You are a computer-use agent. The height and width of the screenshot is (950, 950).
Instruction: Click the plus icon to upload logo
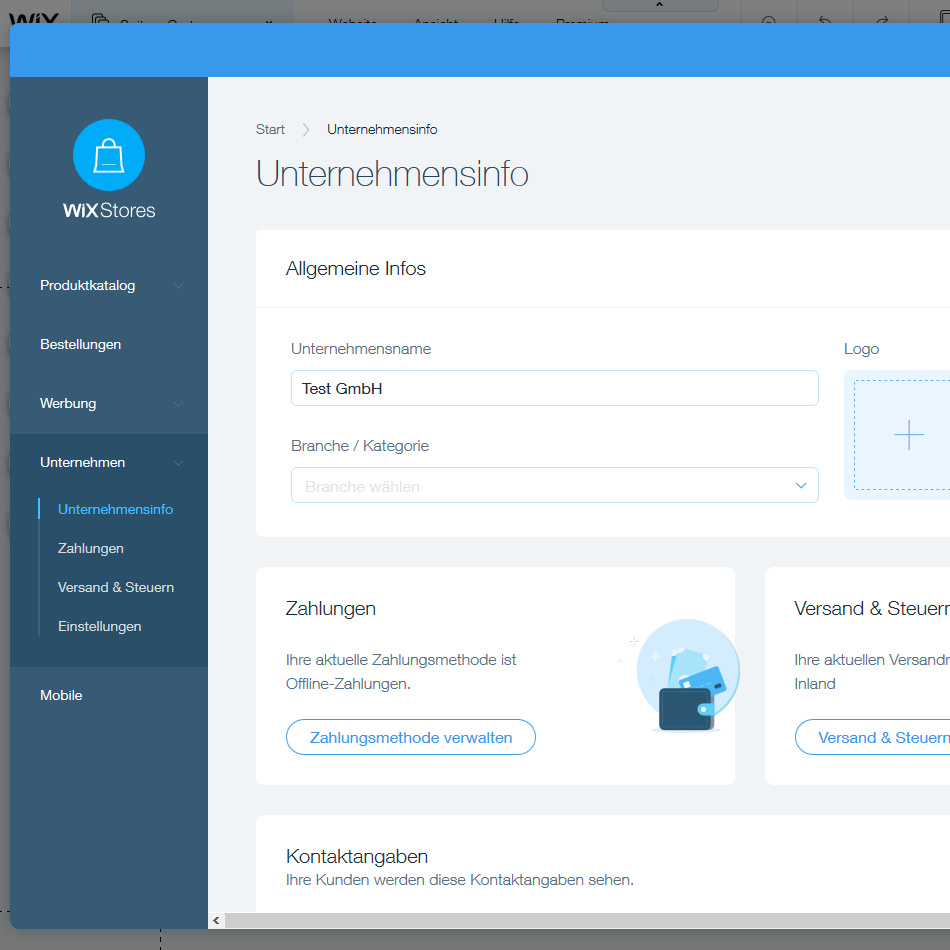pyautogui.click(x=908, y=435)
